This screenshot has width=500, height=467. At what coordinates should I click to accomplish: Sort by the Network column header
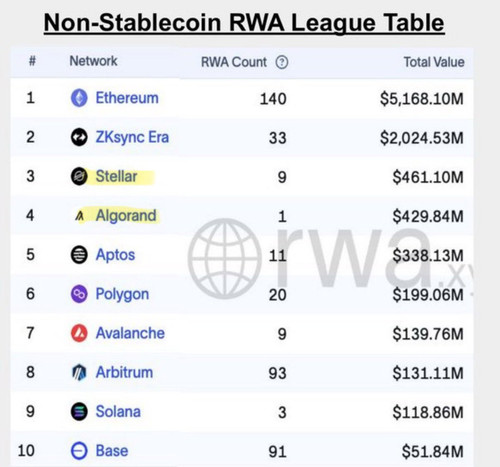(x=93, y=61)
